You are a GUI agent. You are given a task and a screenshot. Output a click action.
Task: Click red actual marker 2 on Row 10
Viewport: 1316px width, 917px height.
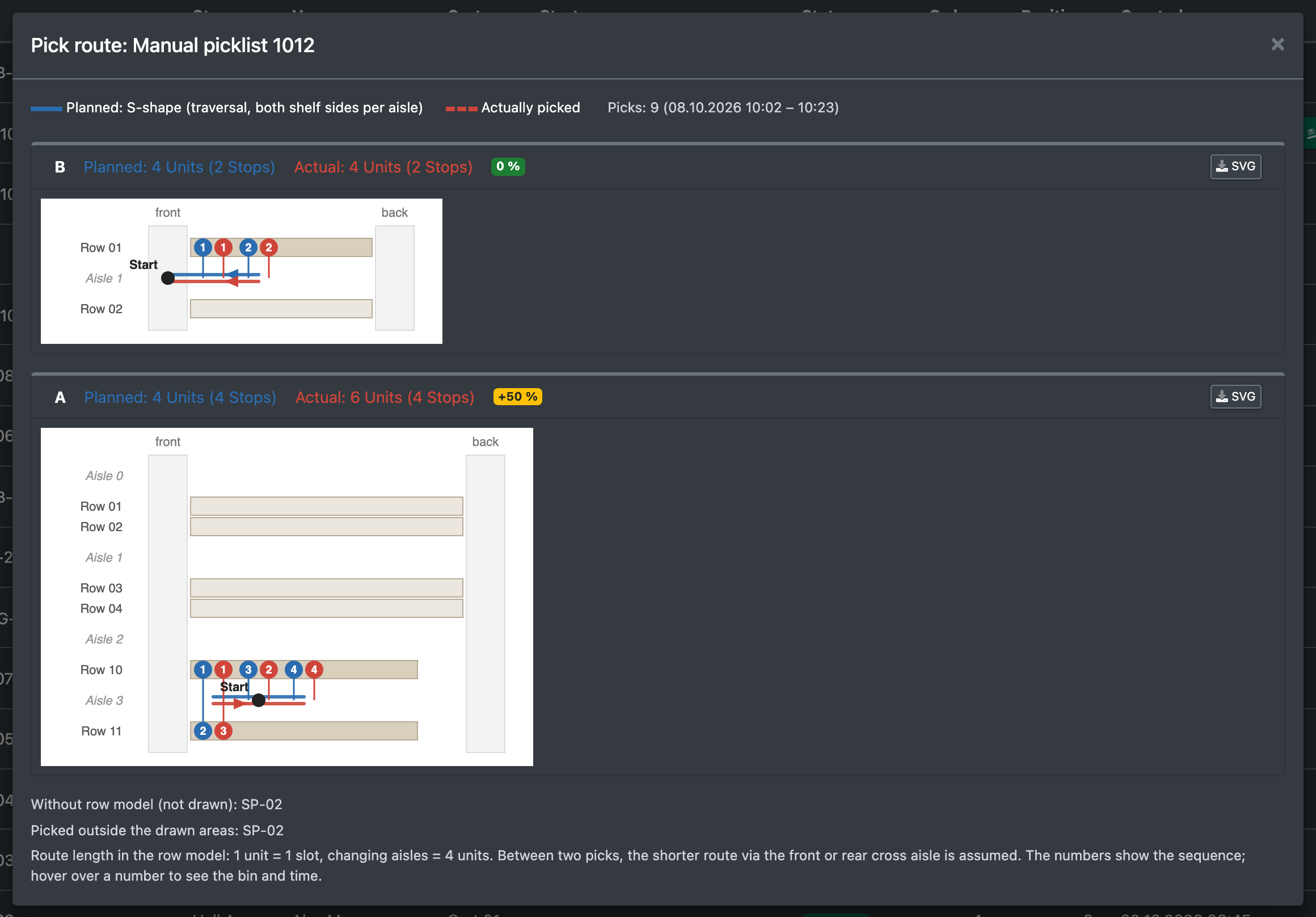269,670
